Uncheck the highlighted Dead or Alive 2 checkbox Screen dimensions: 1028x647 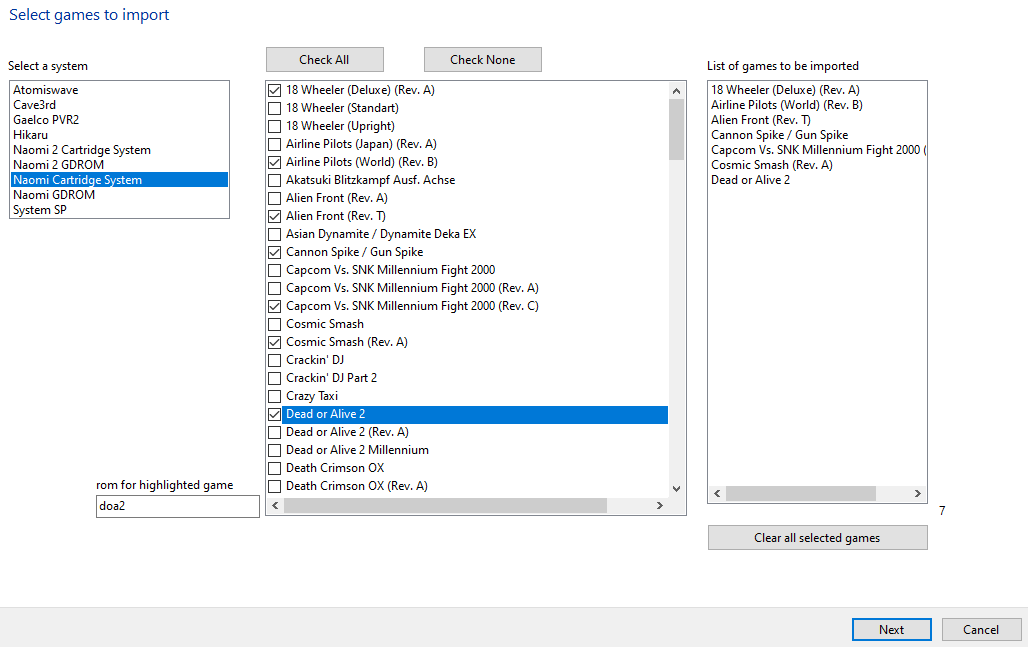tap(275, 414)
